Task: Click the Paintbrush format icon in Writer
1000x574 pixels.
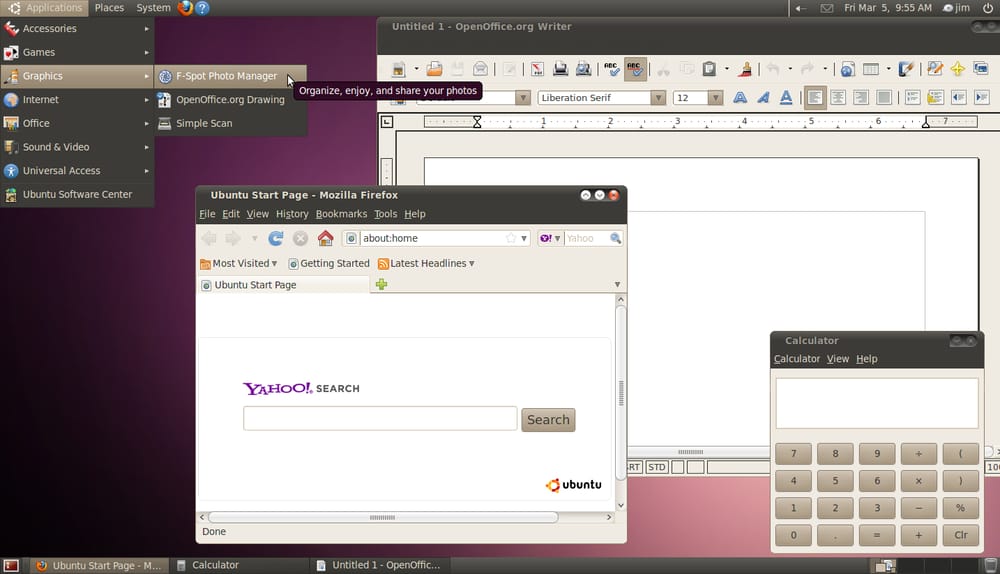Action: [745, 69]
